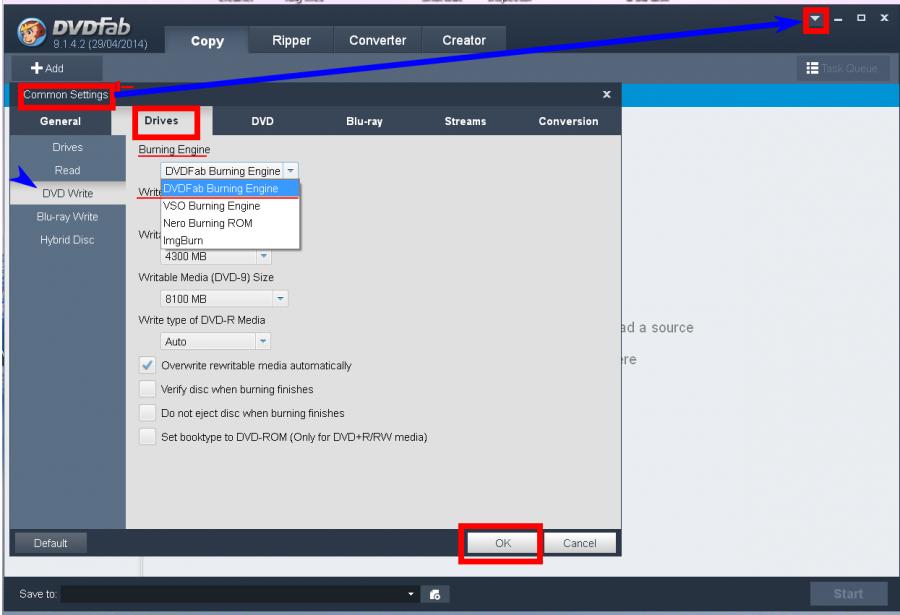The height and width of the screenshot is (615, 900).
Task: Select Drives in the left sidebar
Action: pos(68,147)
